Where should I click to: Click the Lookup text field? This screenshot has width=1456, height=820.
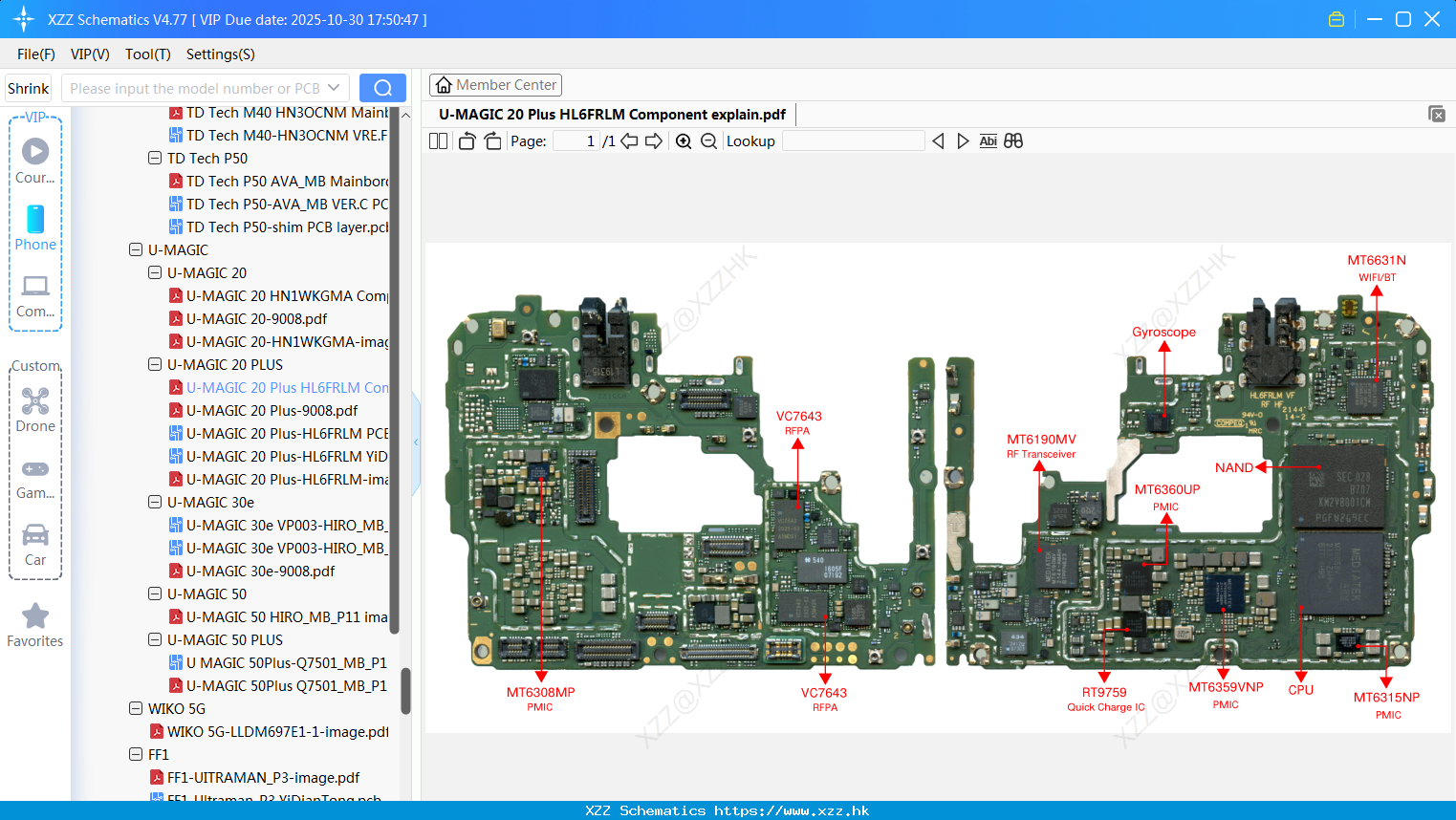[x=853, y=141]
